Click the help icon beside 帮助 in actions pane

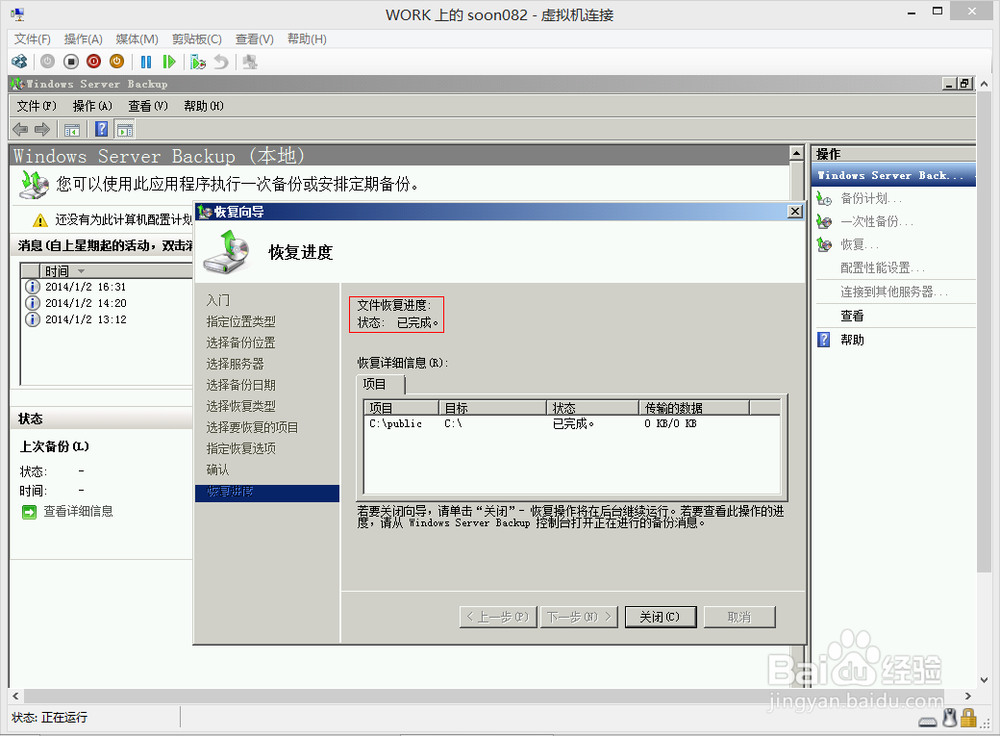822,339
